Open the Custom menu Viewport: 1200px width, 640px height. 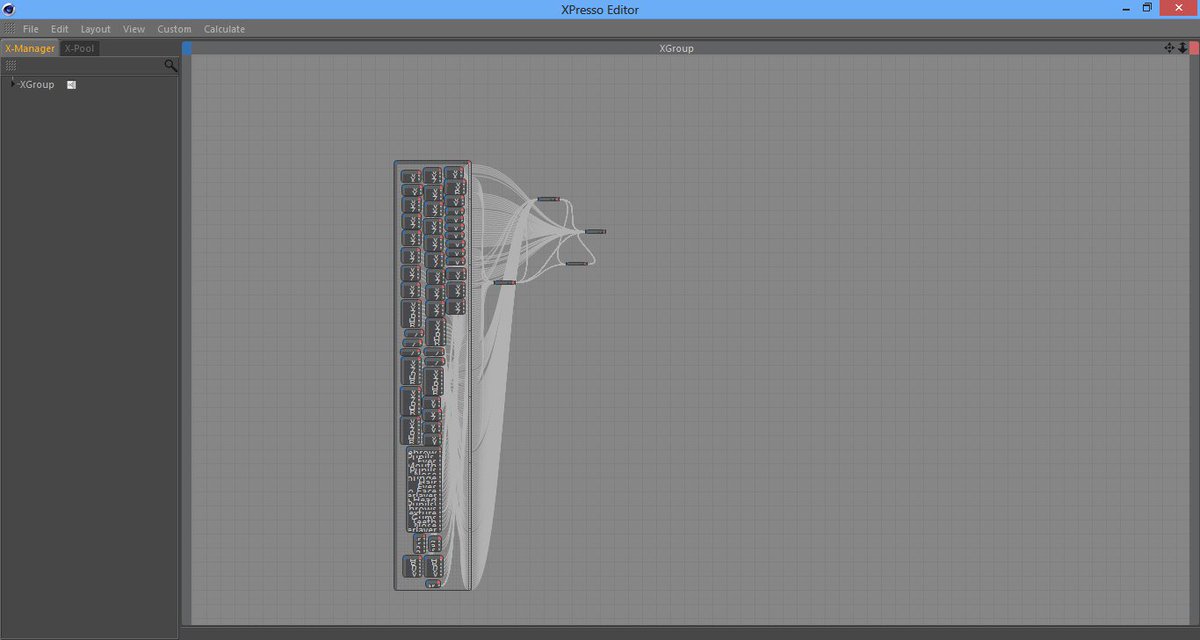tap(174, 29)
